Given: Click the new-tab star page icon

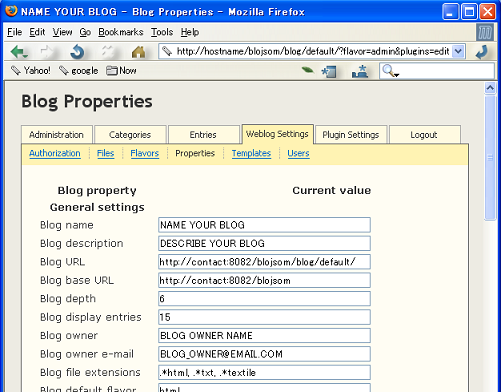Looking at the screenshot, I should (329, 71).
